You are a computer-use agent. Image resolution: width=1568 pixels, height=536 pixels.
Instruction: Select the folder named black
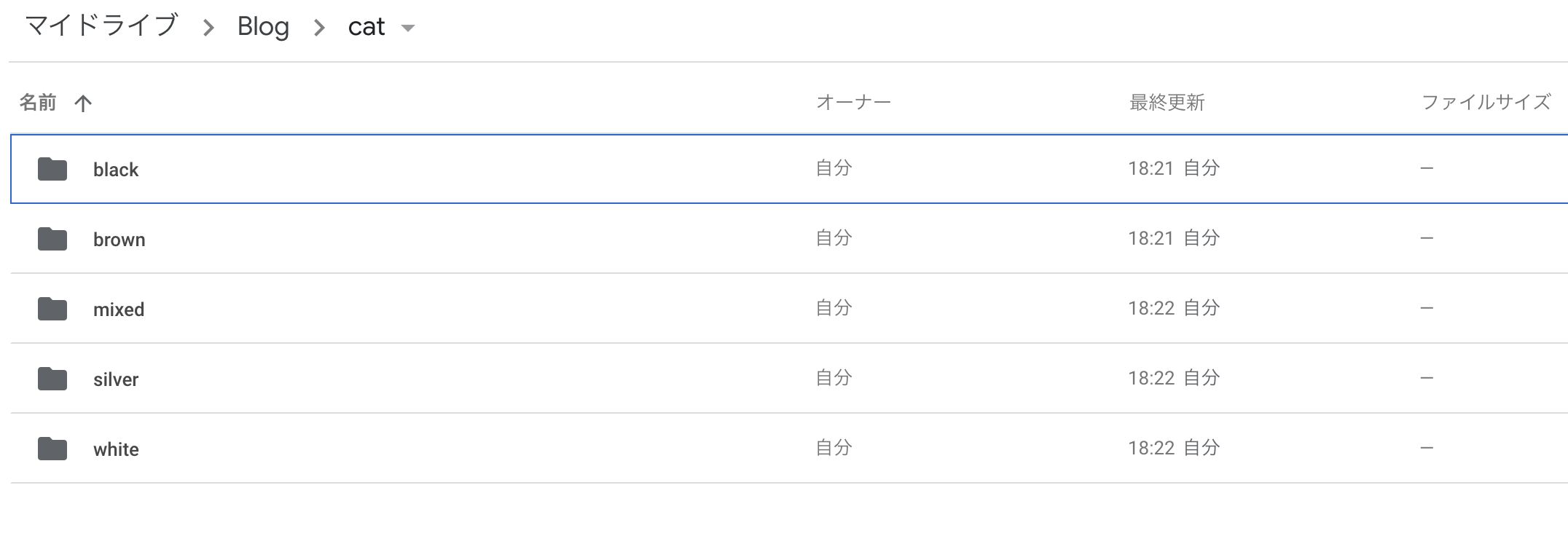116,170
